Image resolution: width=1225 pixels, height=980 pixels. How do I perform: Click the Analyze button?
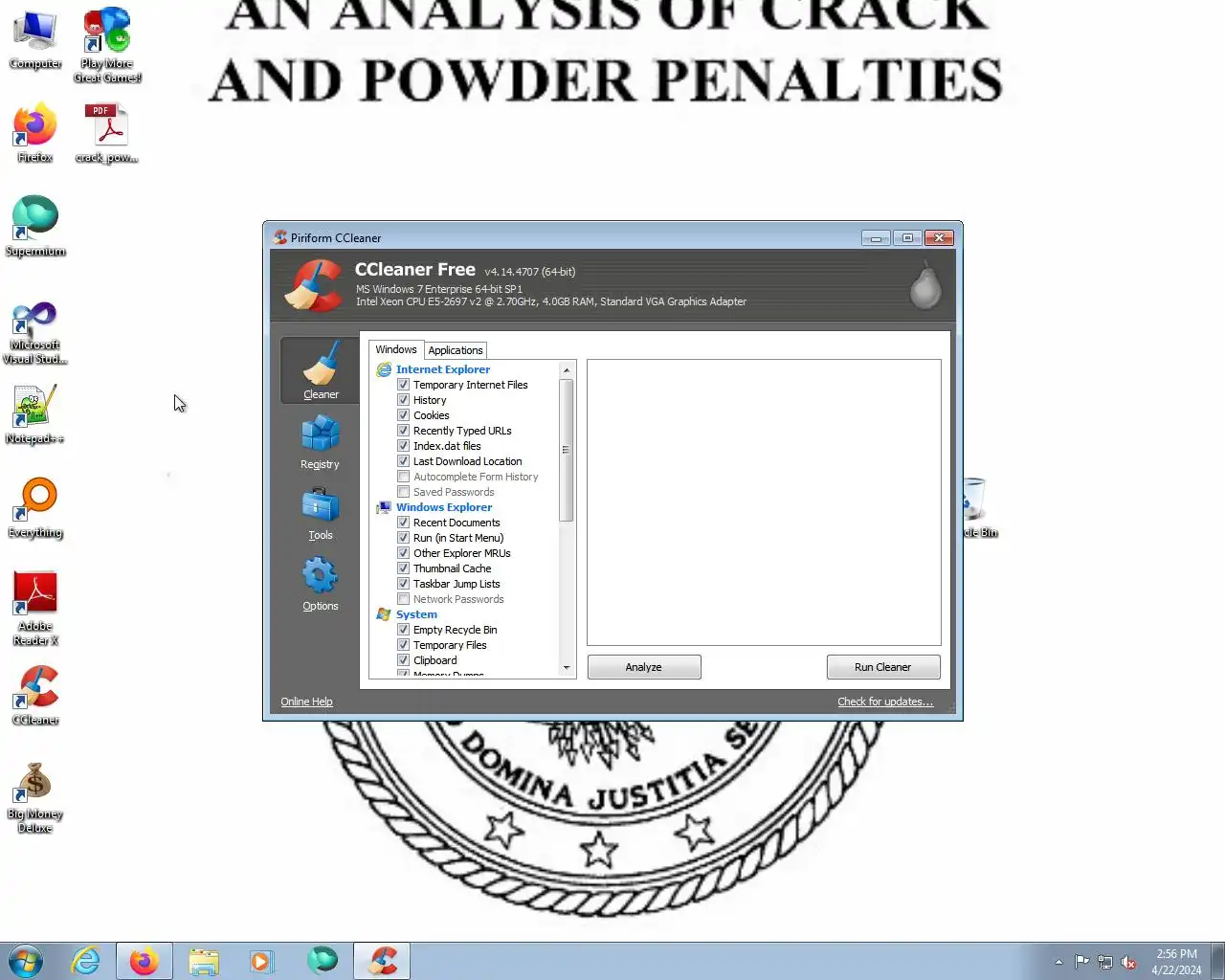[644, 667]
